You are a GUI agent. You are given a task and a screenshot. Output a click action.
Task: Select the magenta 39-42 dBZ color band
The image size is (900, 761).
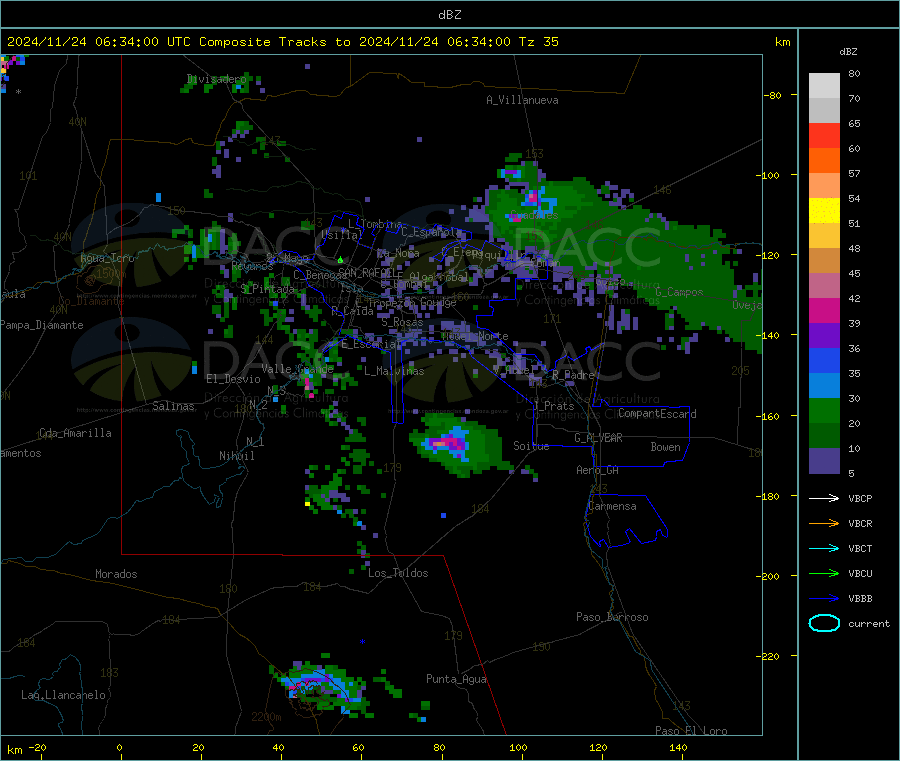[824, 310]
